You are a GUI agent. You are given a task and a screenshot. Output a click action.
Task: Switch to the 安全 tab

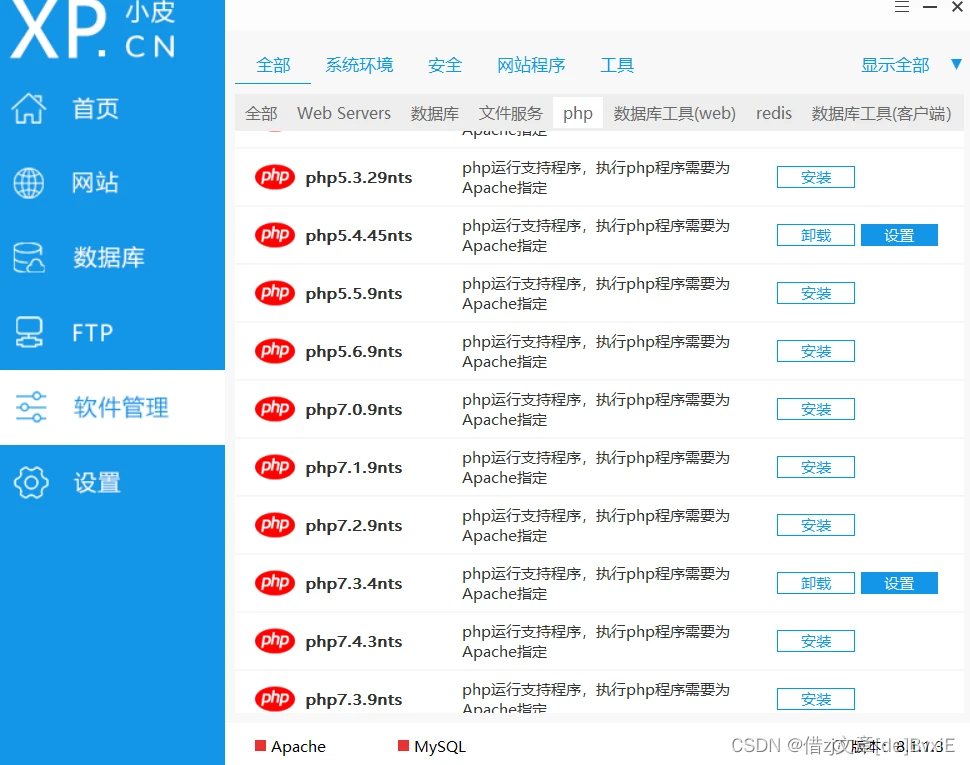[445, 65]
